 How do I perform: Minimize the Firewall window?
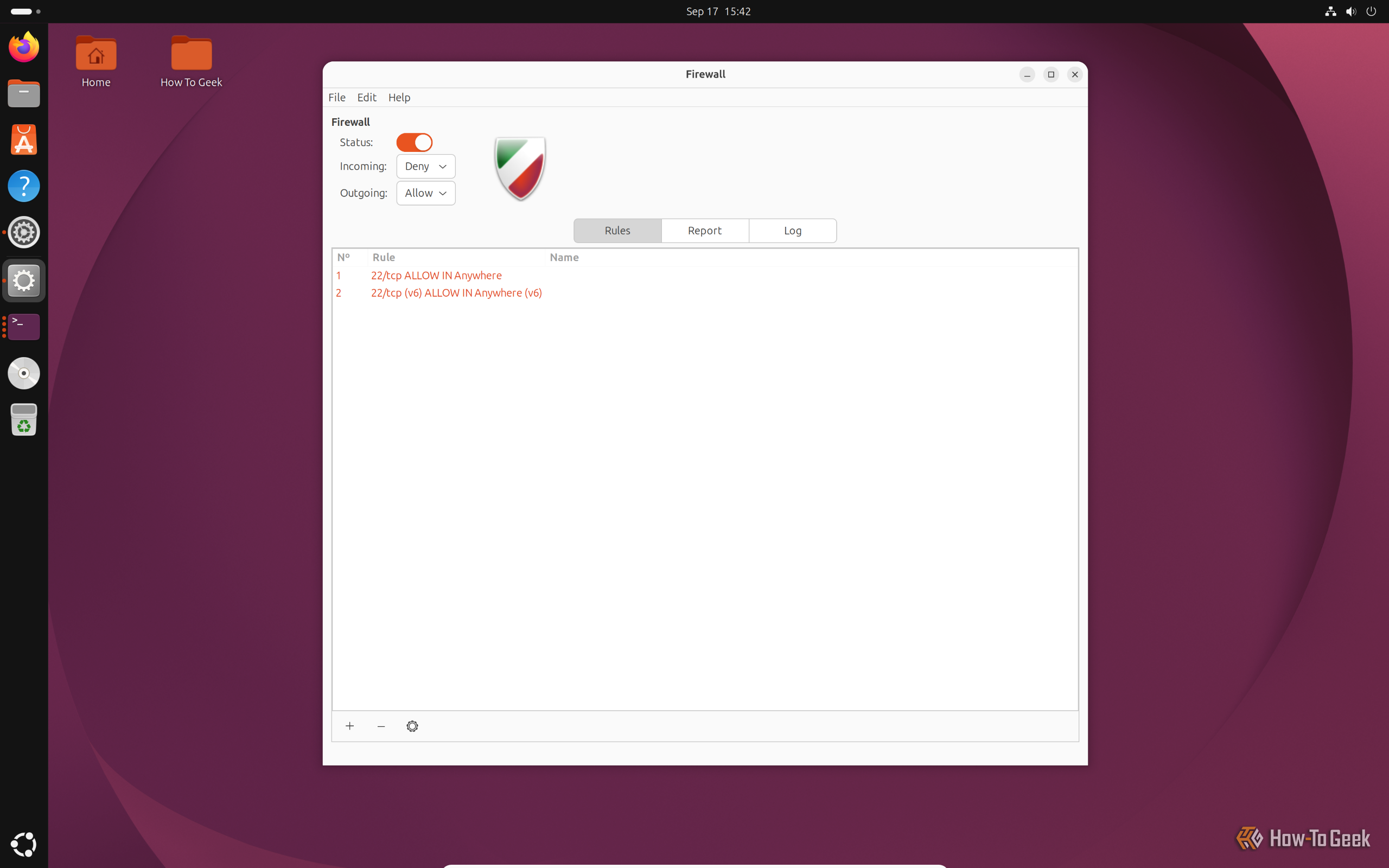(x=1027, y=75)
